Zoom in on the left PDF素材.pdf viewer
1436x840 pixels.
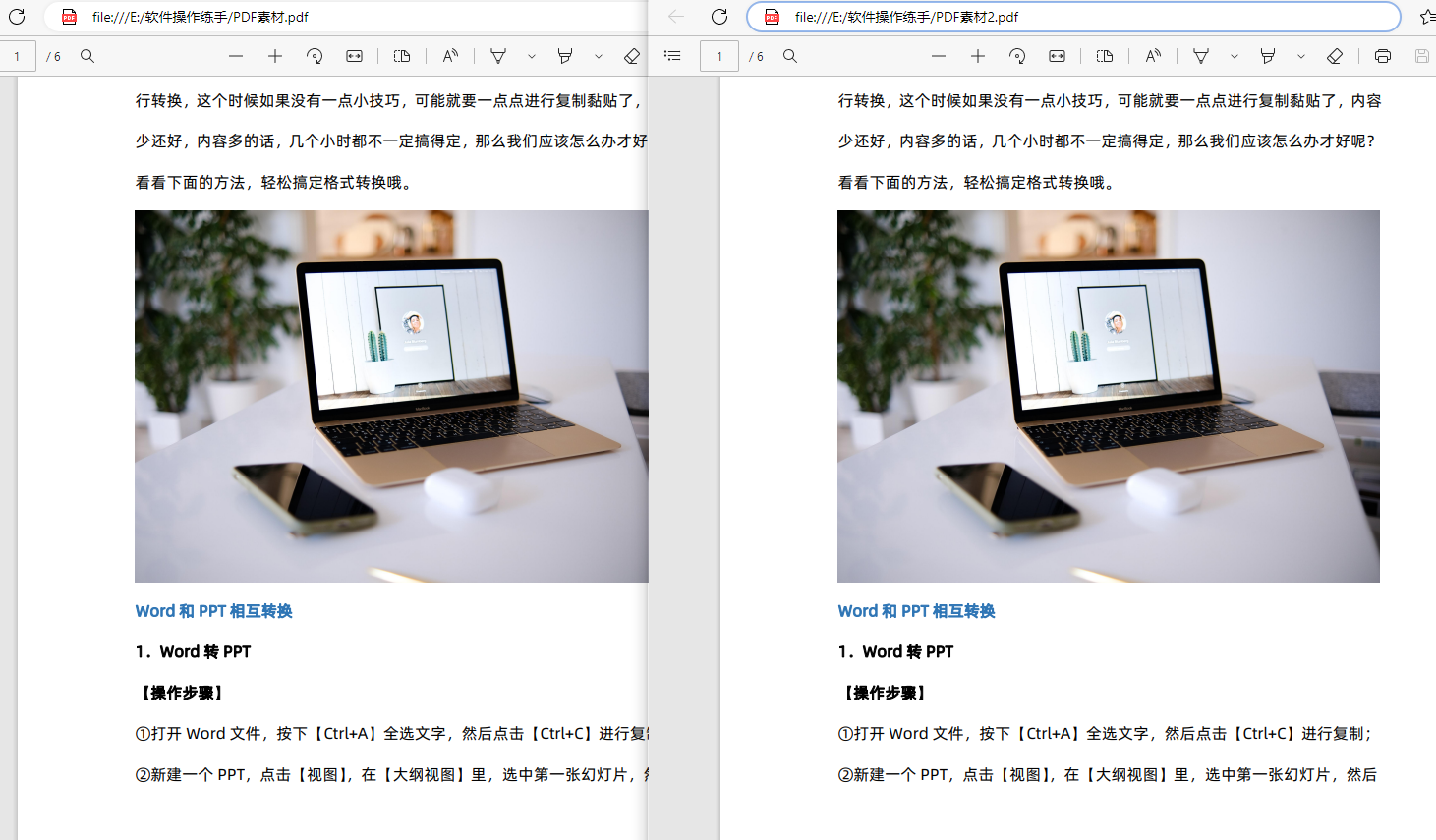[x=275, y=56]
